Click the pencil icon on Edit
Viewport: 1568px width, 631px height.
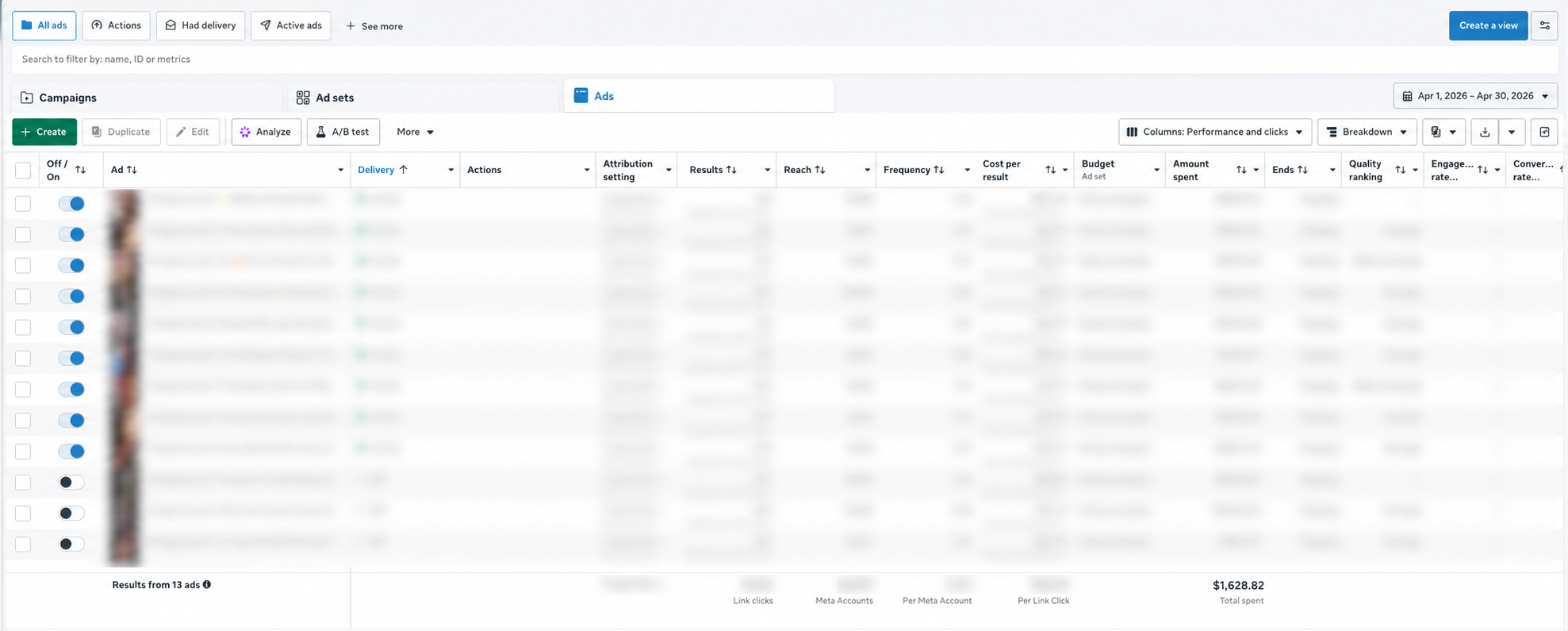181,132
